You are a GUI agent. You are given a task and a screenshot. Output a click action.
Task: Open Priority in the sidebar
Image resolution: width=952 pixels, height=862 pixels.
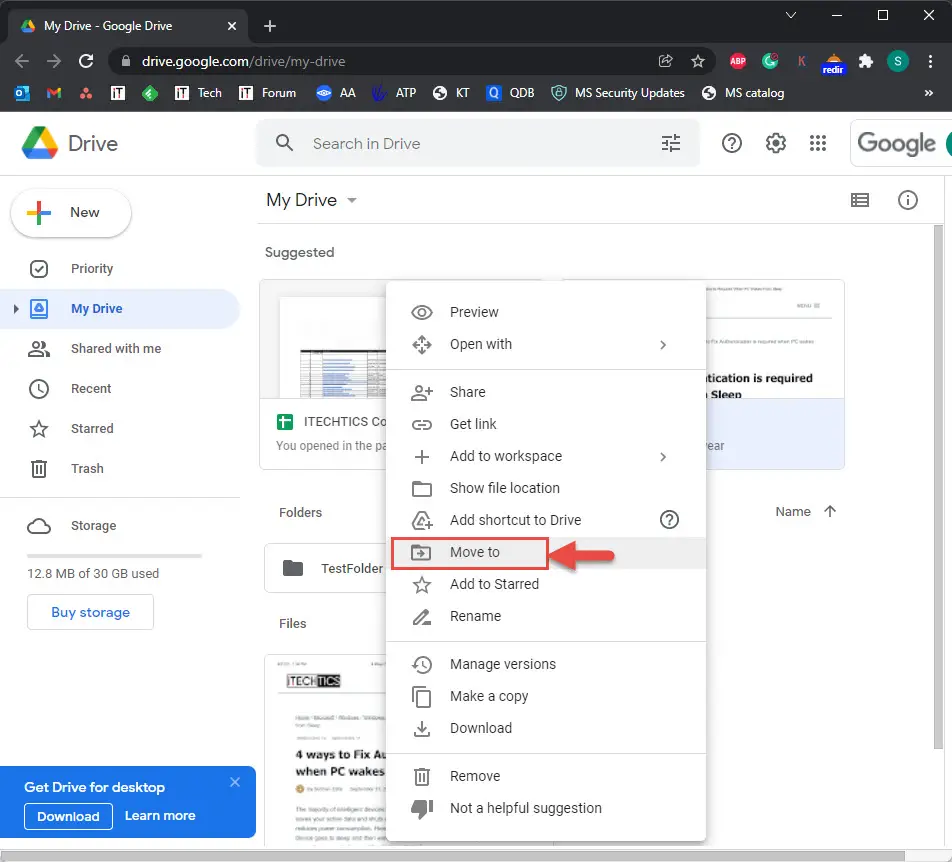120,268
